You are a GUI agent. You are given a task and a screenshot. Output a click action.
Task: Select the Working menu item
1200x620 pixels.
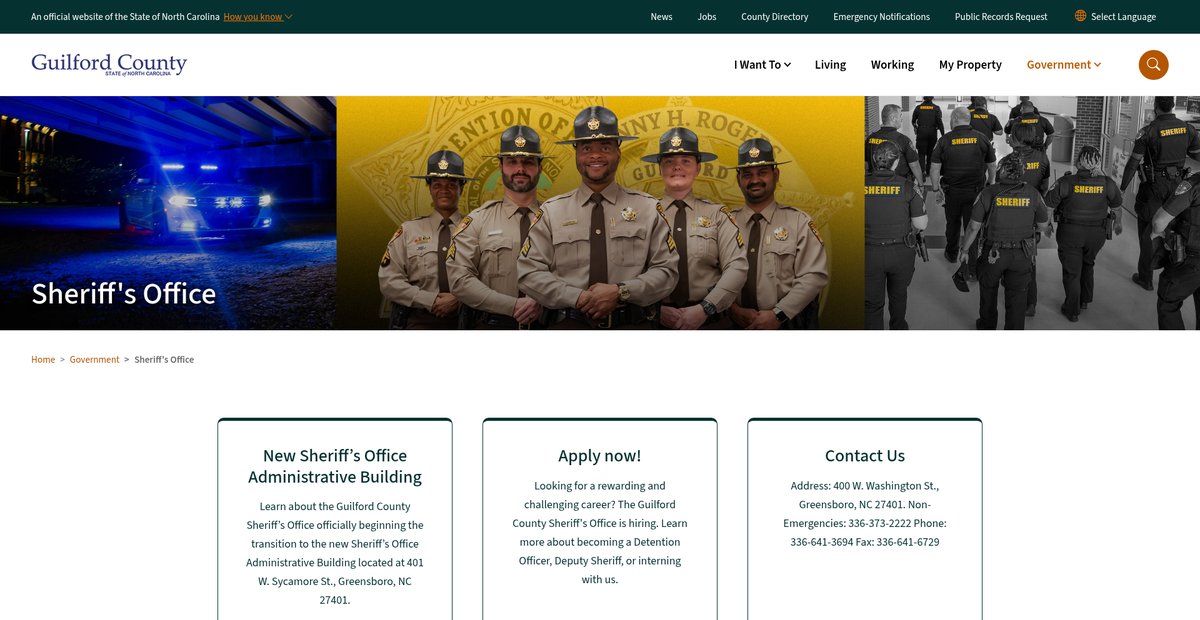point(892,65)
